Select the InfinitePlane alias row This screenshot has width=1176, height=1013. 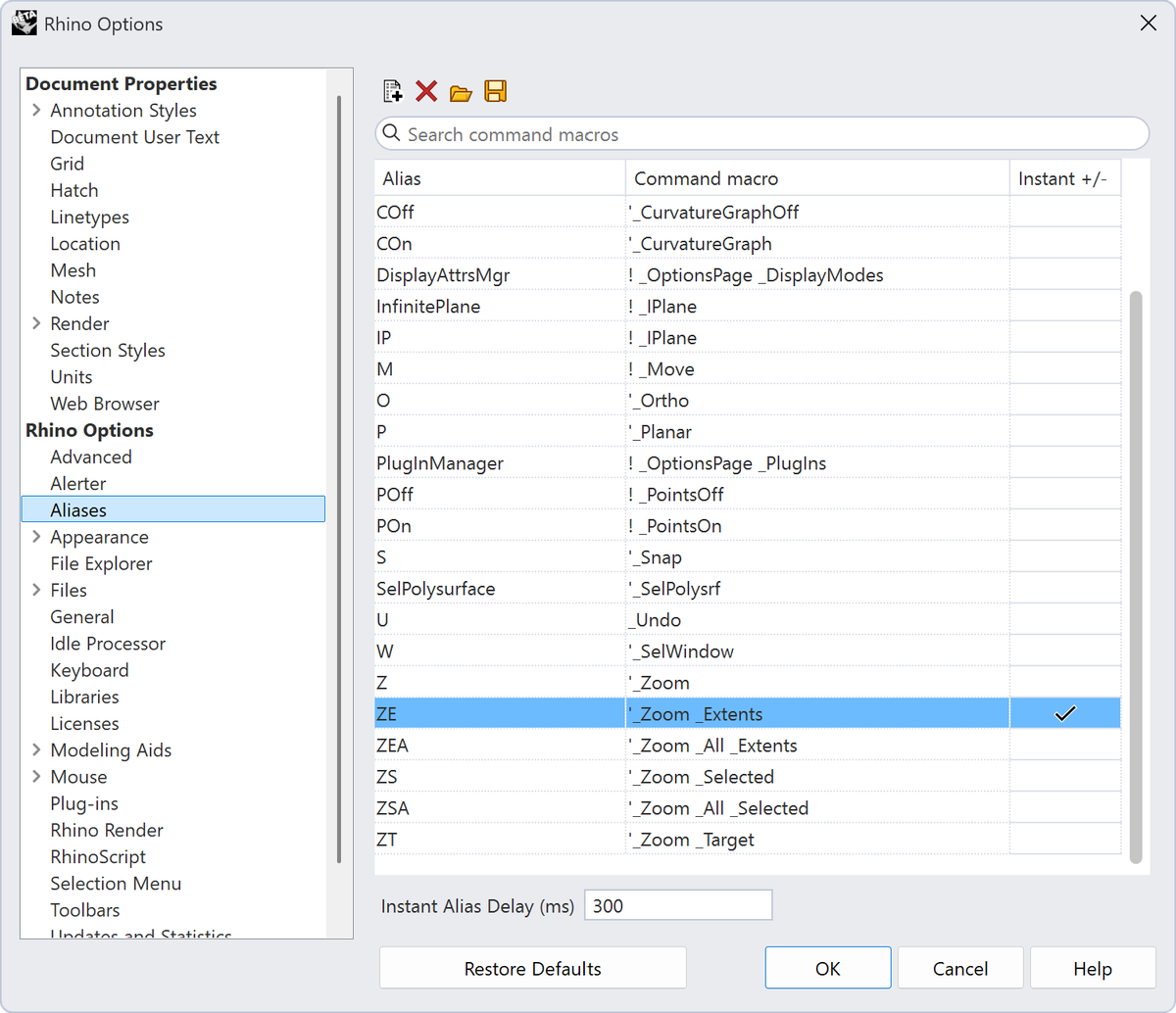500,307
